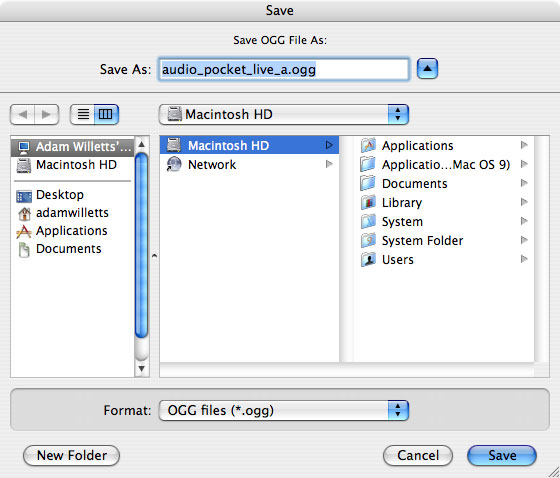The image size is (560, 478).
Task: Click the Desktop icon in sidebar
Action: (24, 196)
